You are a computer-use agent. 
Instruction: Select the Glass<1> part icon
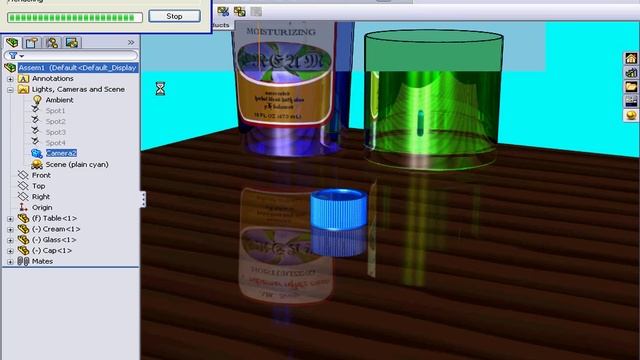pyautogui.click(x=23, y=240)
